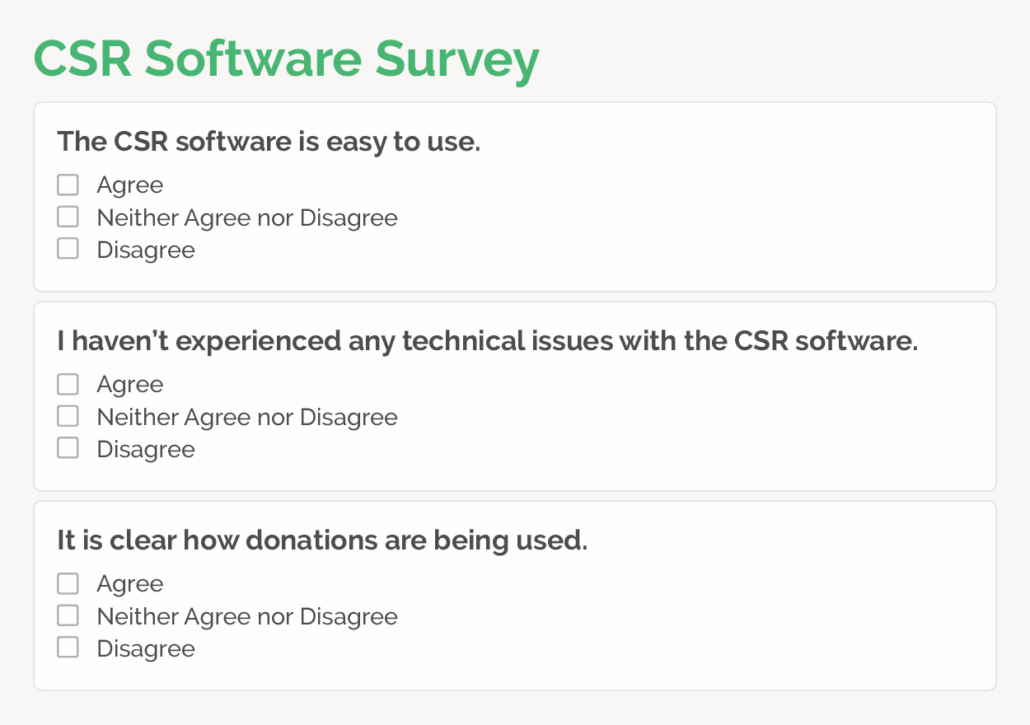
Task: Check Agree for donation clarity question
Action: 67,582
